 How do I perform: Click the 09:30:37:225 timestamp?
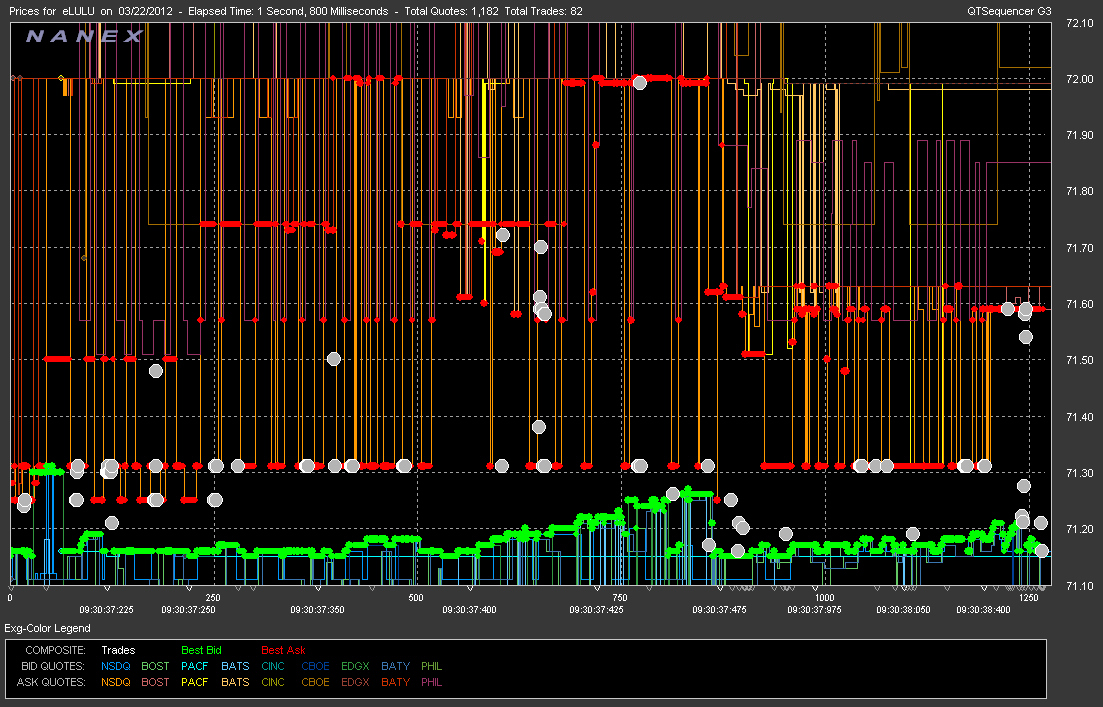(106, 610)
